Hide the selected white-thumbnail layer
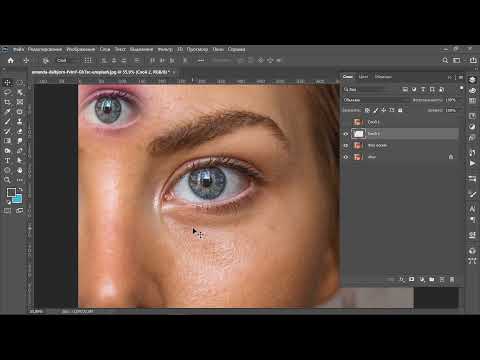Screen dimensions: 480x360 (346, 134)
